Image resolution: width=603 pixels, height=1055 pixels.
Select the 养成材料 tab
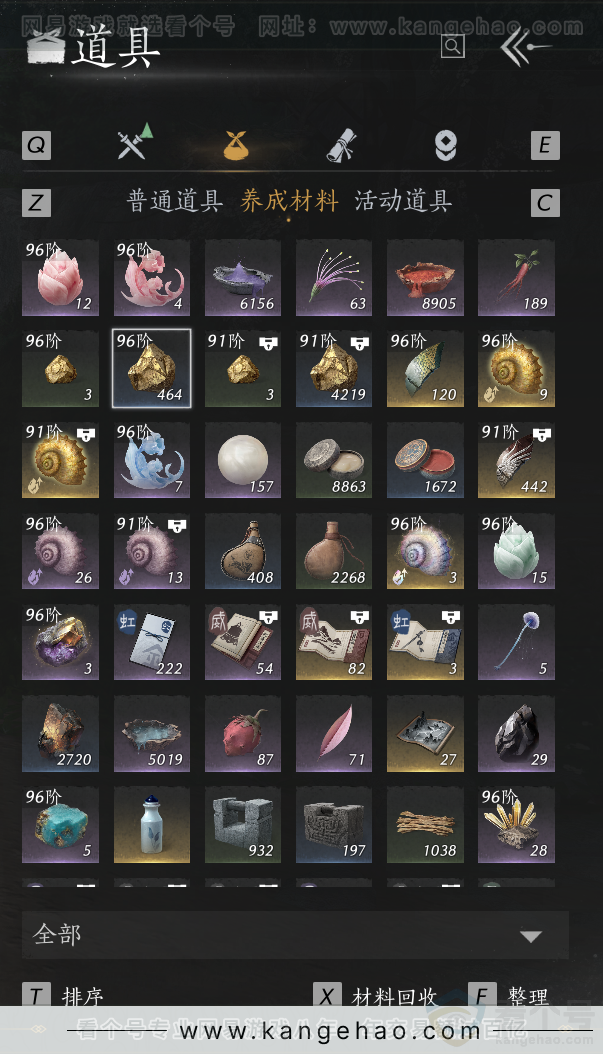tap(289, 201)
